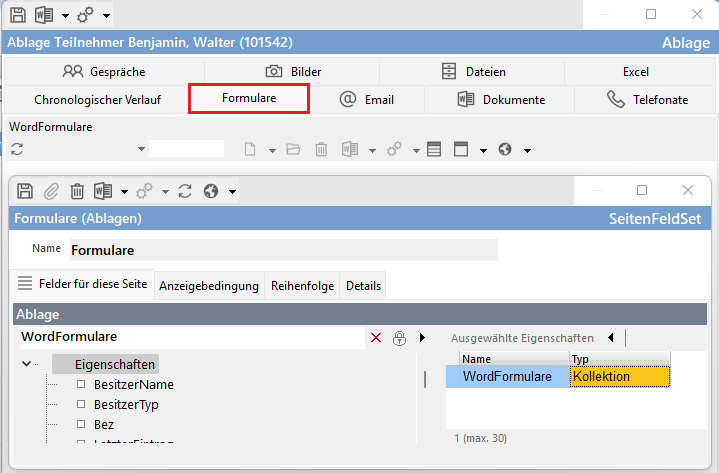Click the save icon in Formulare toolbar
This screenshot has width=719, height=473.
point(26,191)
